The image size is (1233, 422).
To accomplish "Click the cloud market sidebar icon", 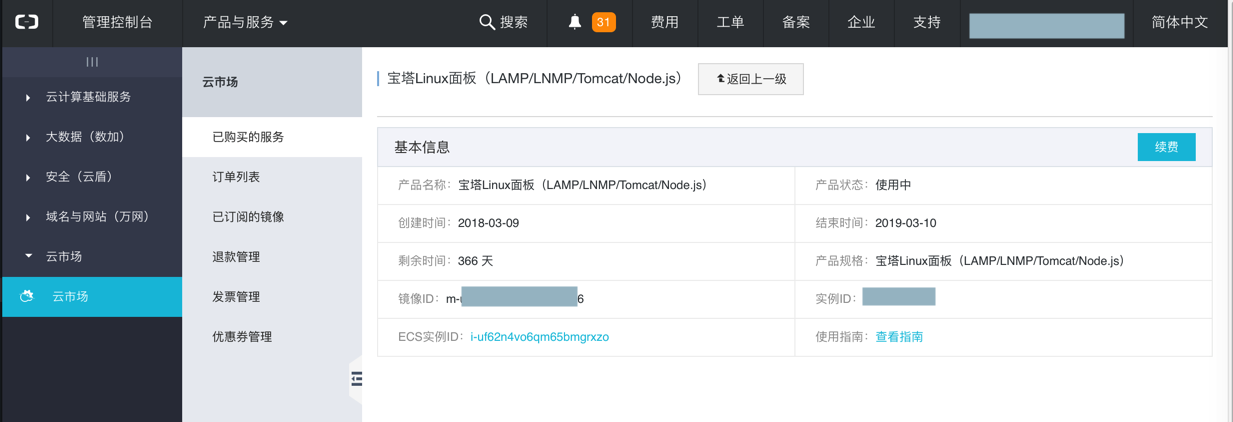I will pos(27,297).
